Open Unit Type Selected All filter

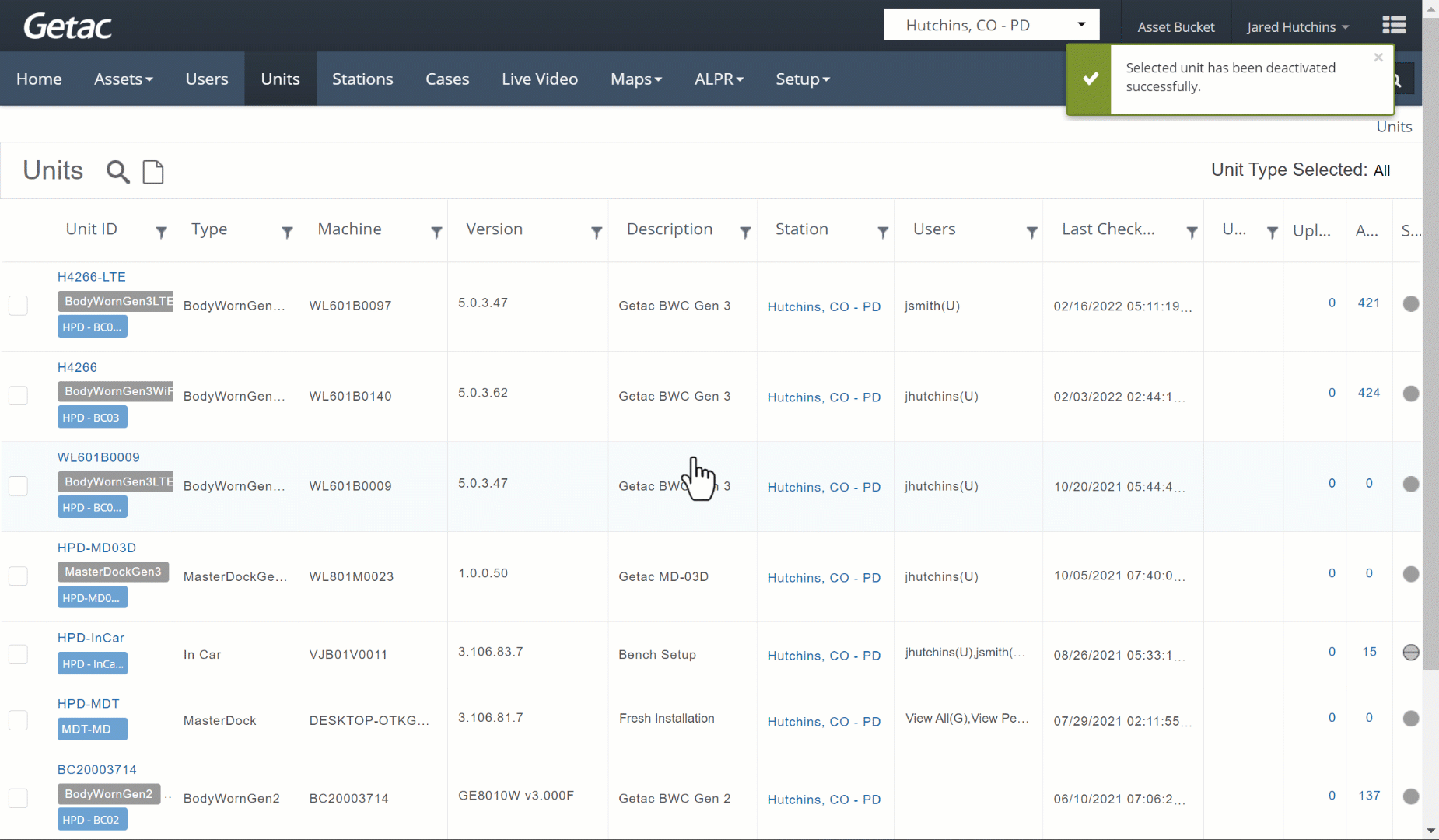coord(1381,170)
